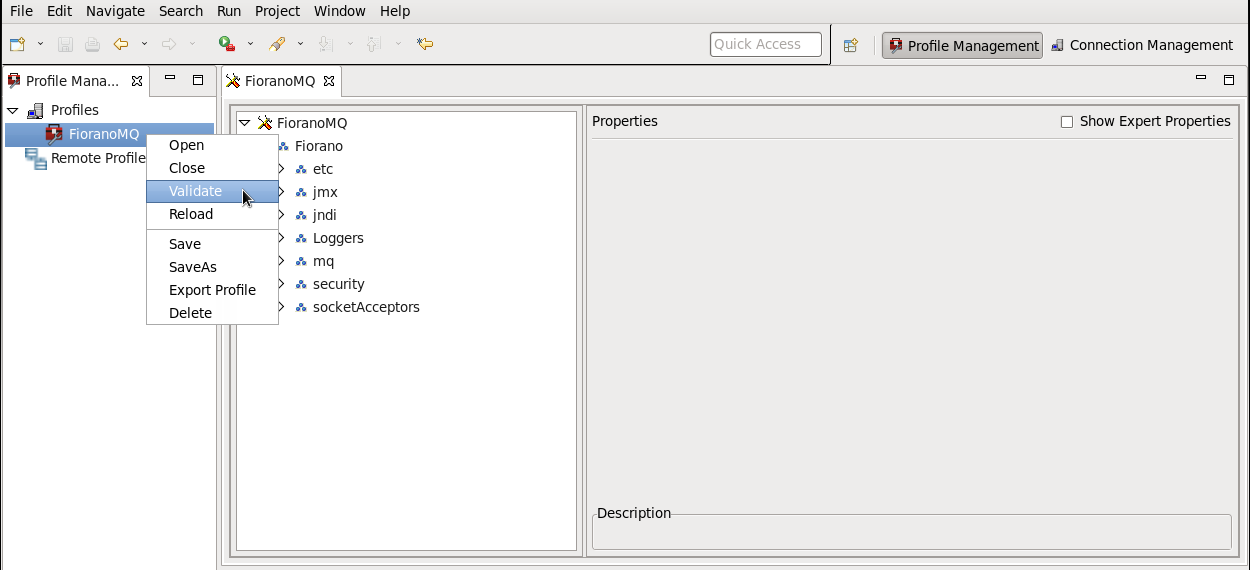This screenshot has height=570, width=1250.
Task: Switch to Connection Management perspective
Action: (1142, 45)
